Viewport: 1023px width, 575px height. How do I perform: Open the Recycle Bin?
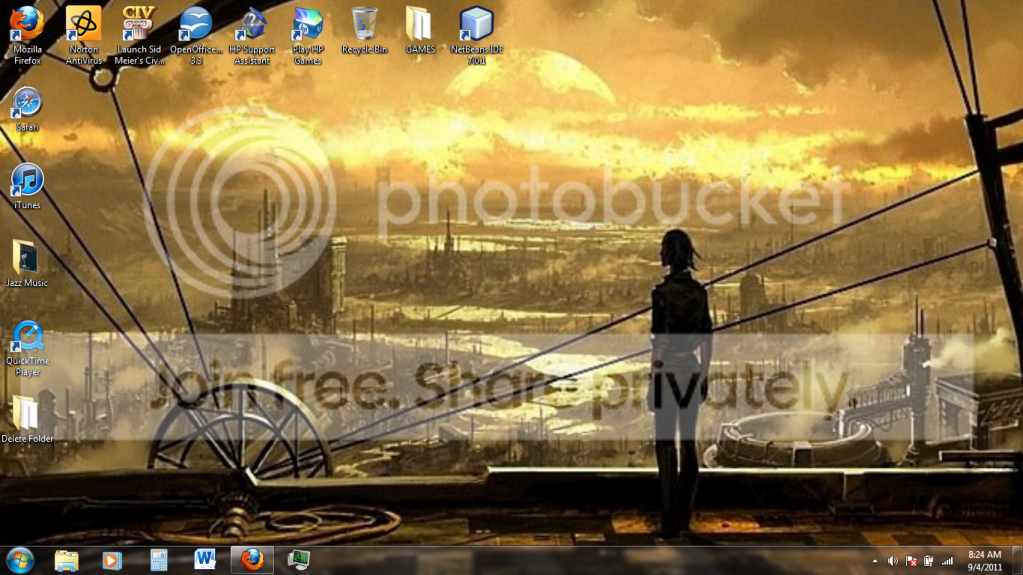[x=364, y=30]
